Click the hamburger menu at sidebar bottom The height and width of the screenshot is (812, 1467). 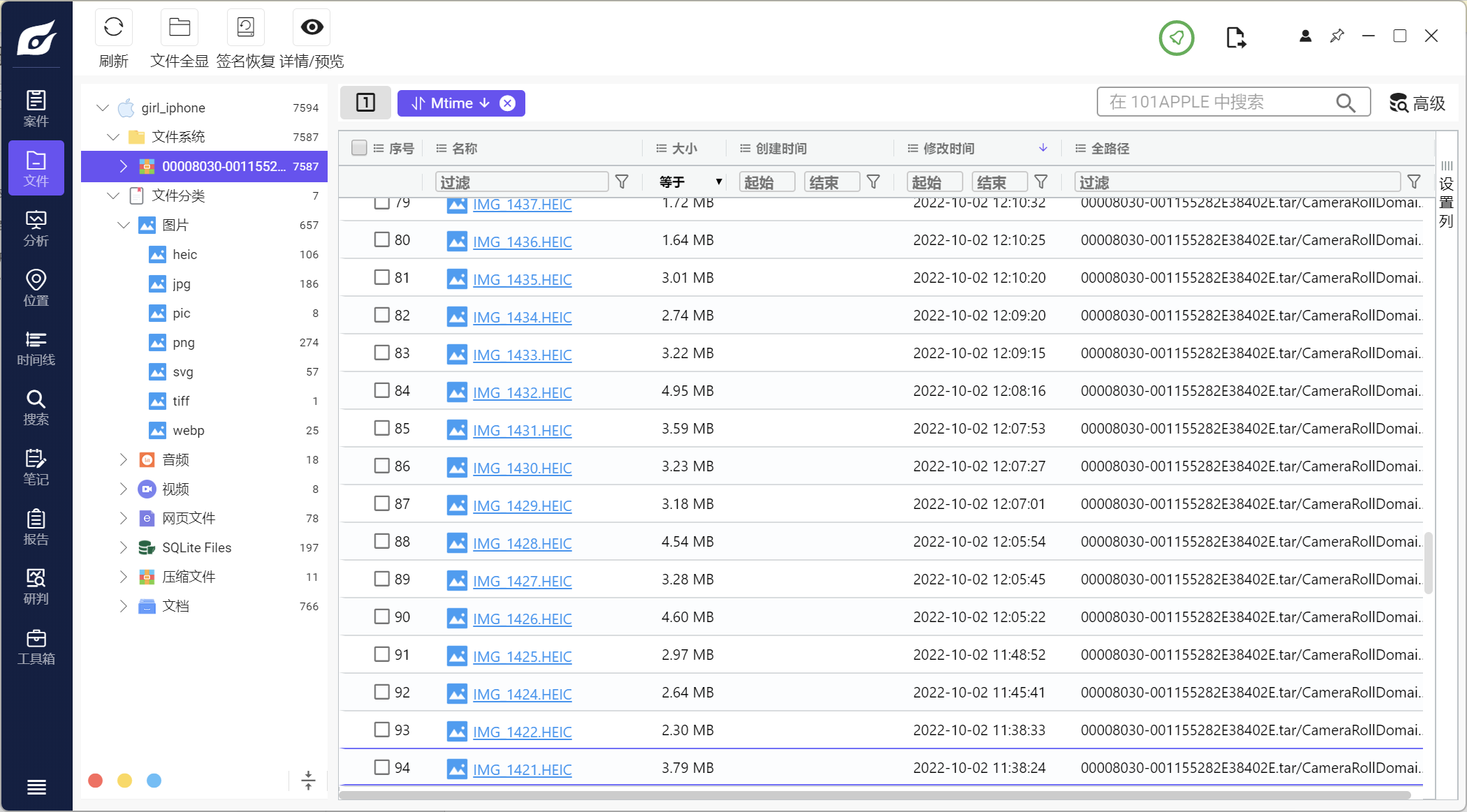[x=36, y=787]
